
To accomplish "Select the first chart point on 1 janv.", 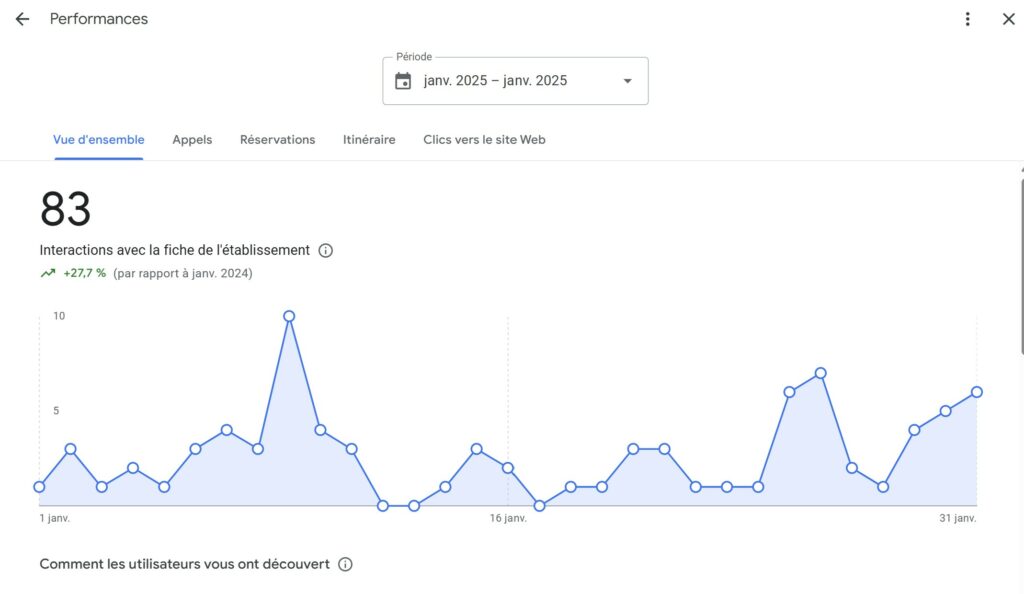I will tap(39, 487).
